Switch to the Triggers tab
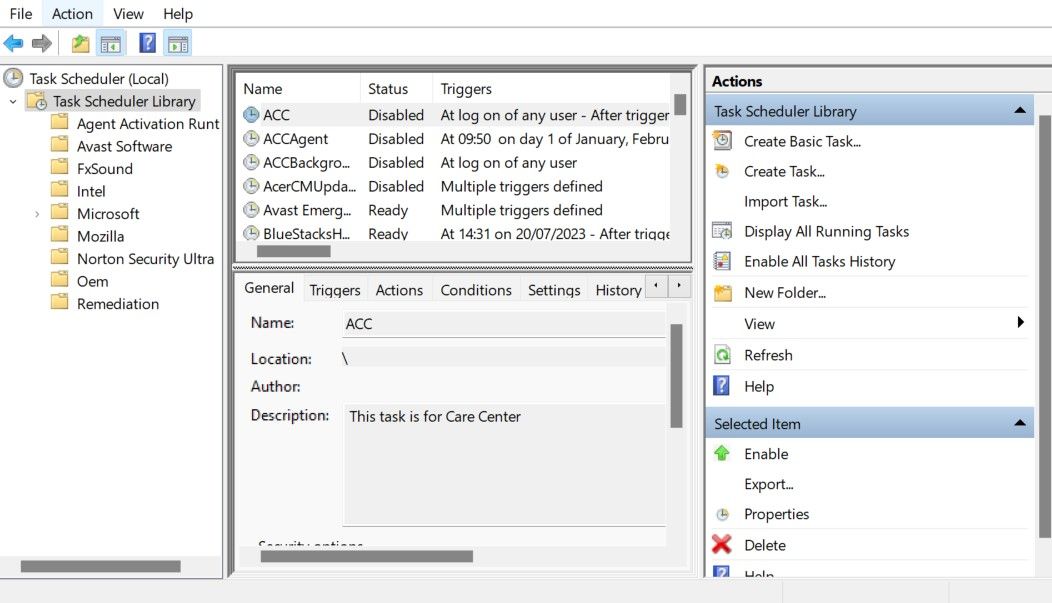 tap(334, 290)
